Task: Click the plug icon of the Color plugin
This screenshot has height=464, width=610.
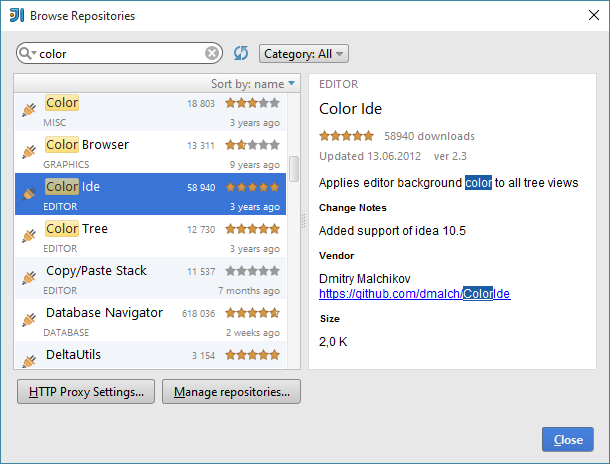Action: [29, 110]
